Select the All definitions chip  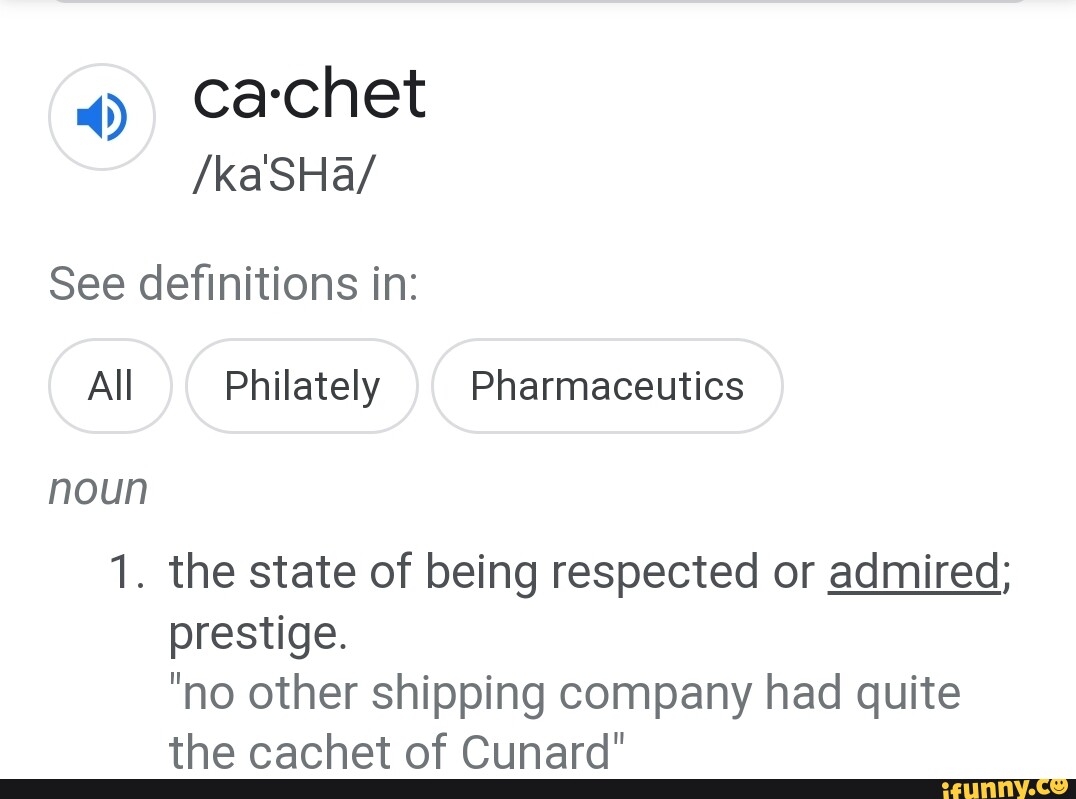[x=110, y=386]
